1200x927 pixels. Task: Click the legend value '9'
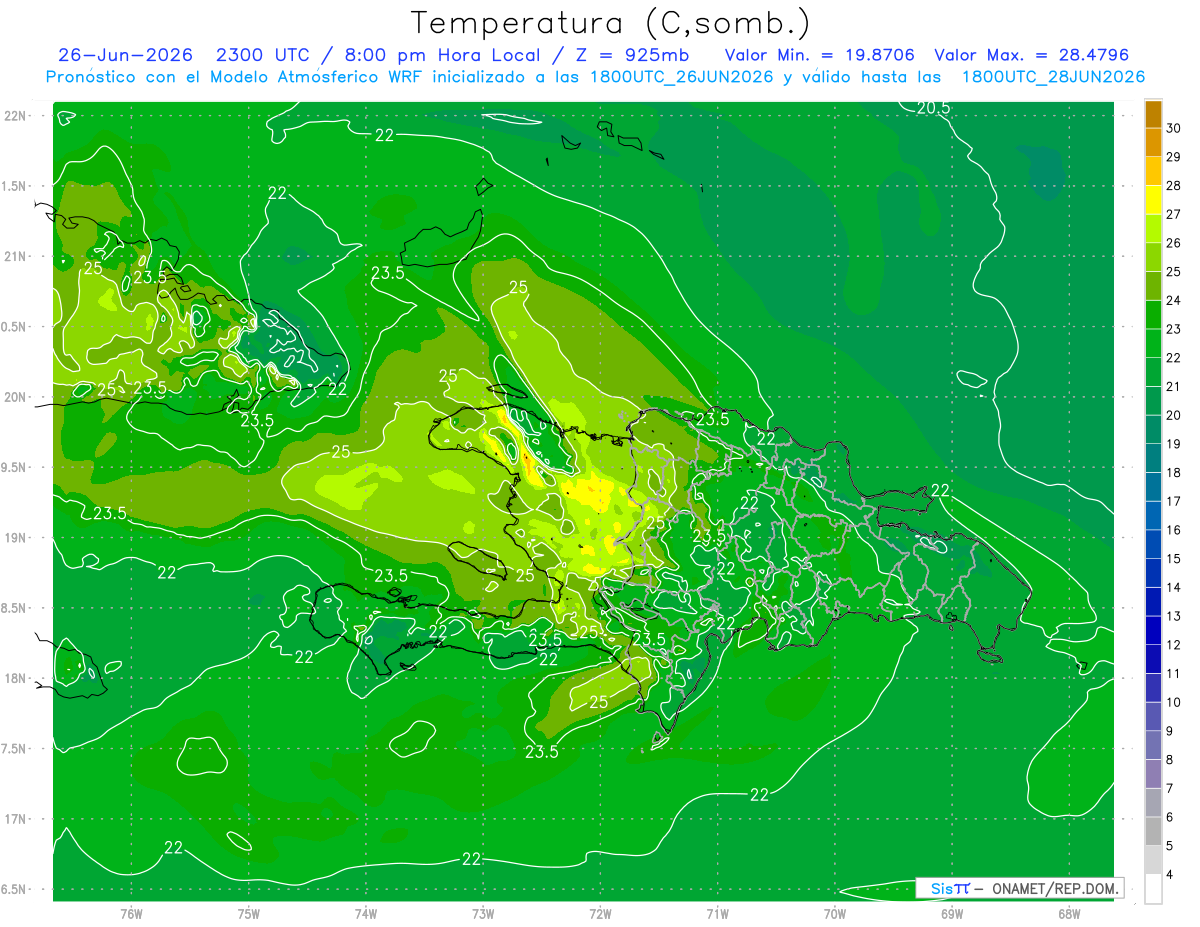pyautogui.click(x=1171, y=731)
